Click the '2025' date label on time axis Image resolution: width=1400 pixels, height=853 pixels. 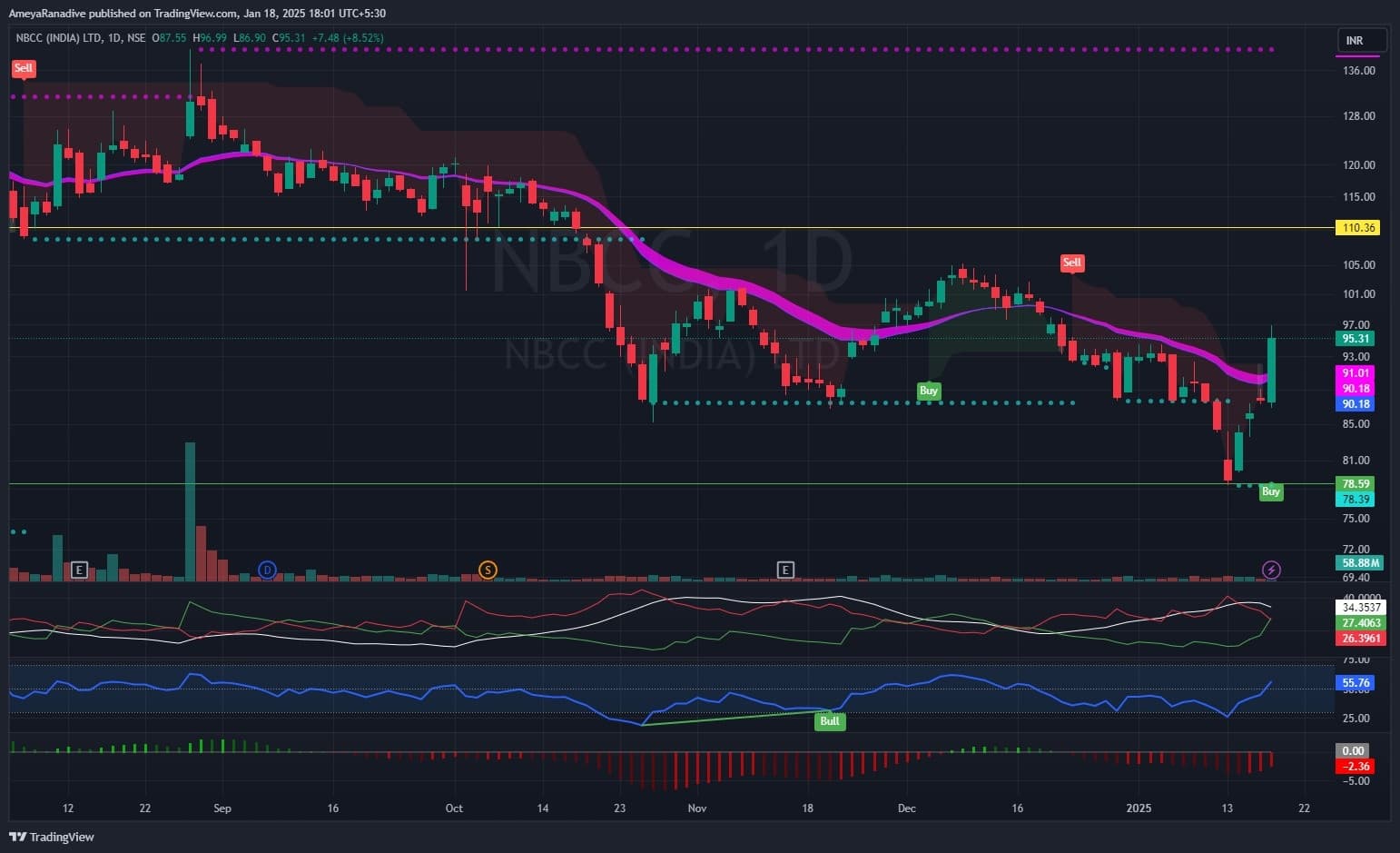pyautogui.click(x=1138, y=808)
